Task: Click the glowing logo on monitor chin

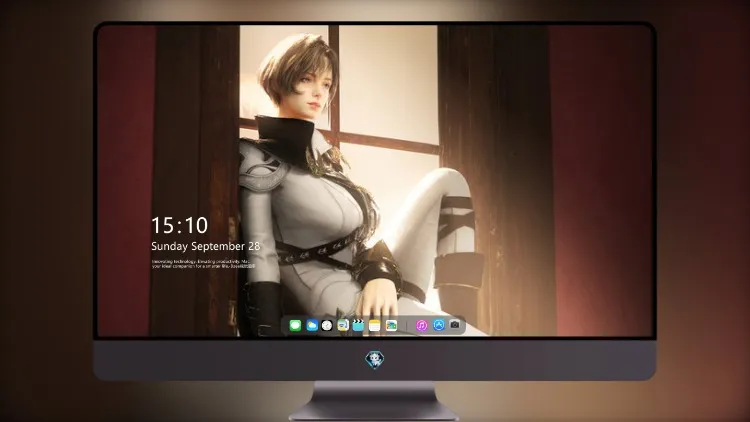Action: coord(375,360)
